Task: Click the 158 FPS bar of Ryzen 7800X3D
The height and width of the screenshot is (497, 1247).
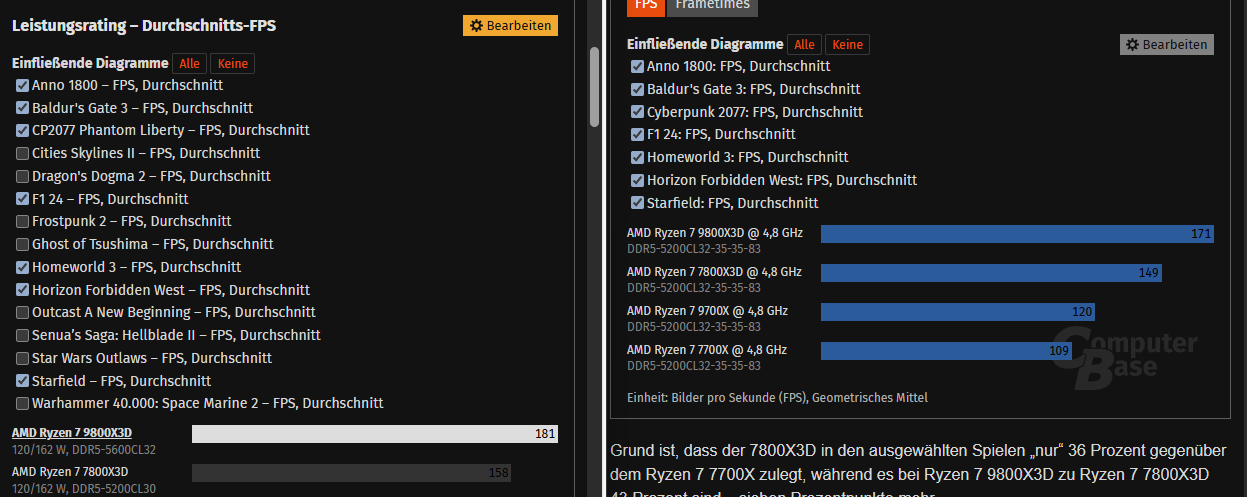Action: 351,472
